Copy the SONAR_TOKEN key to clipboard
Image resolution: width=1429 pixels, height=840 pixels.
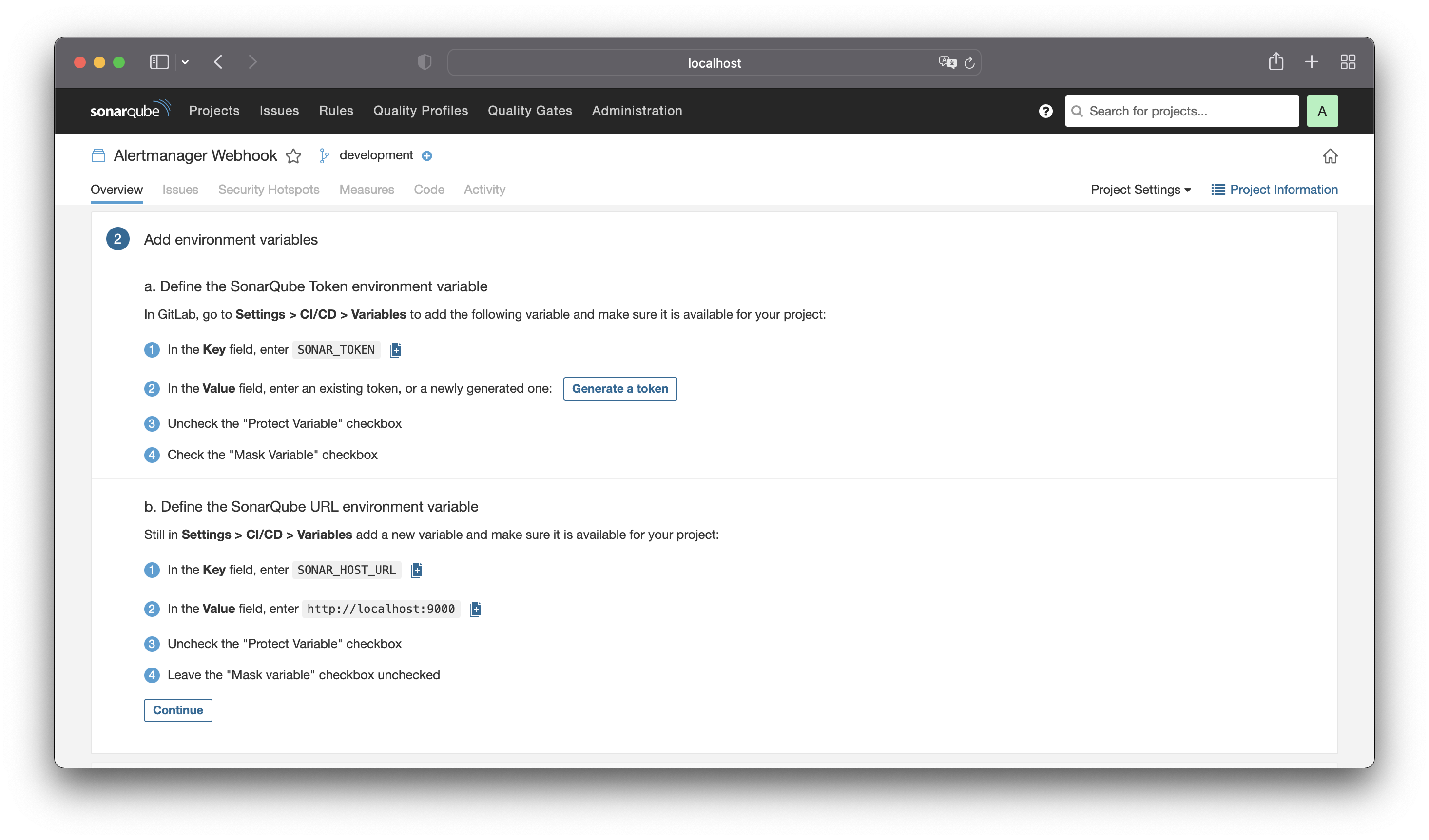tap(395, 350)
